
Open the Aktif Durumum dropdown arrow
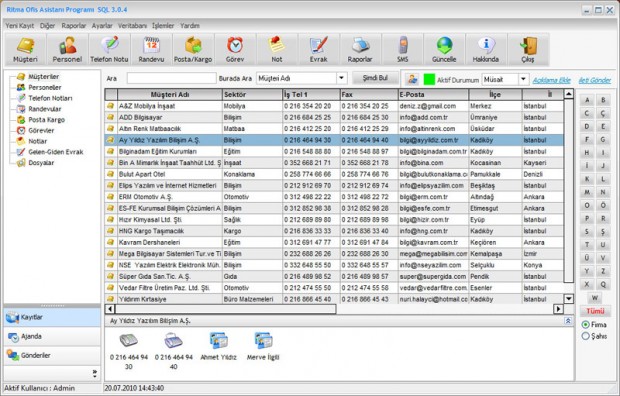pyautogui.click(x=523, y=79)
